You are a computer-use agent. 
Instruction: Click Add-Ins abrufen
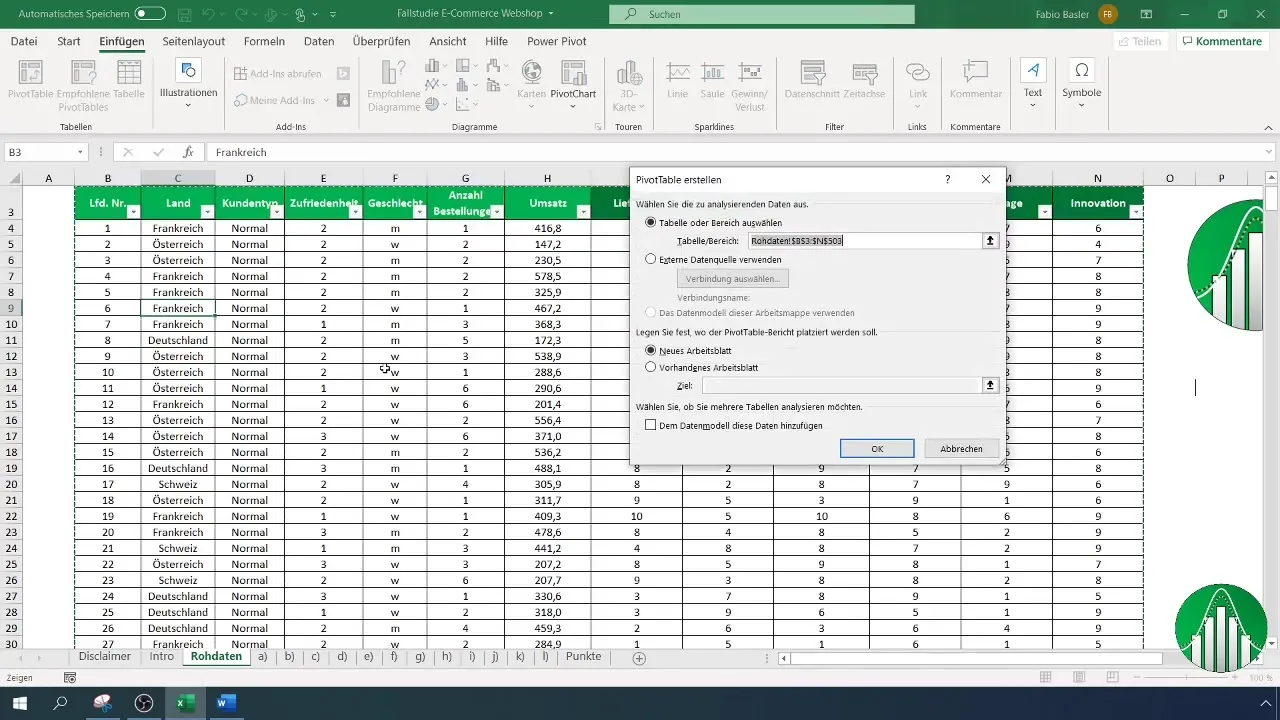tap(280, 73)
